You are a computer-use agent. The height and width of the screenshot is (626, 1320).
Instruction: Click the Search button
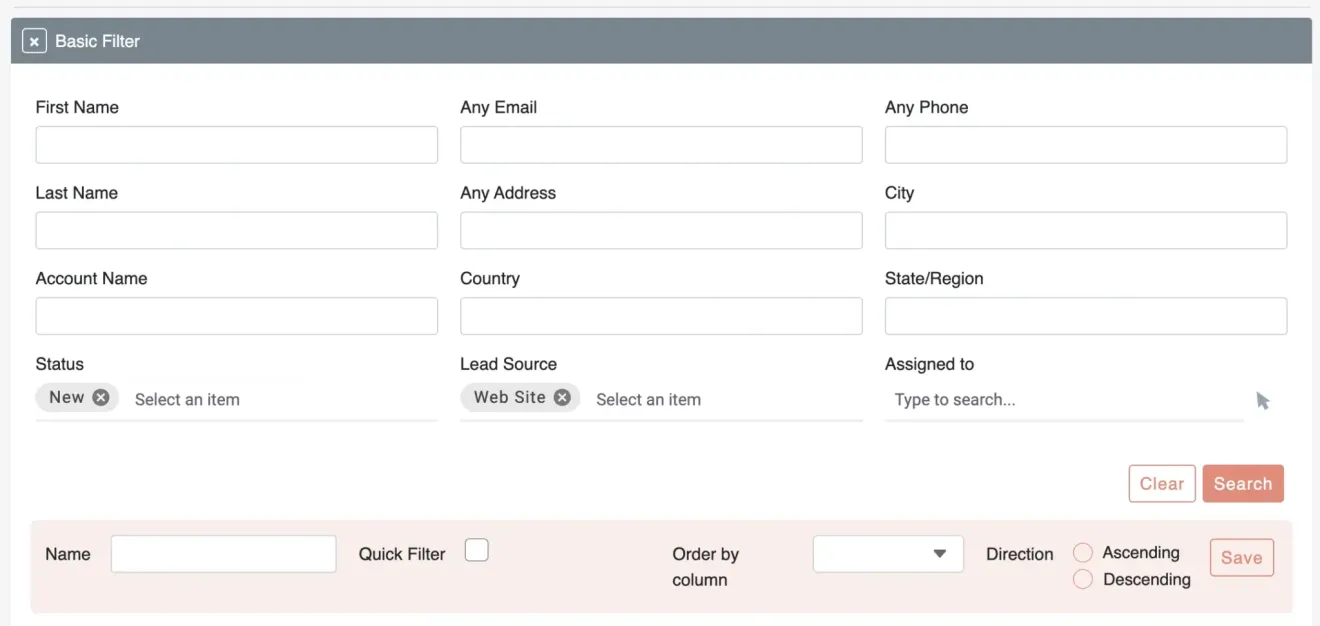pos(1243,483)
